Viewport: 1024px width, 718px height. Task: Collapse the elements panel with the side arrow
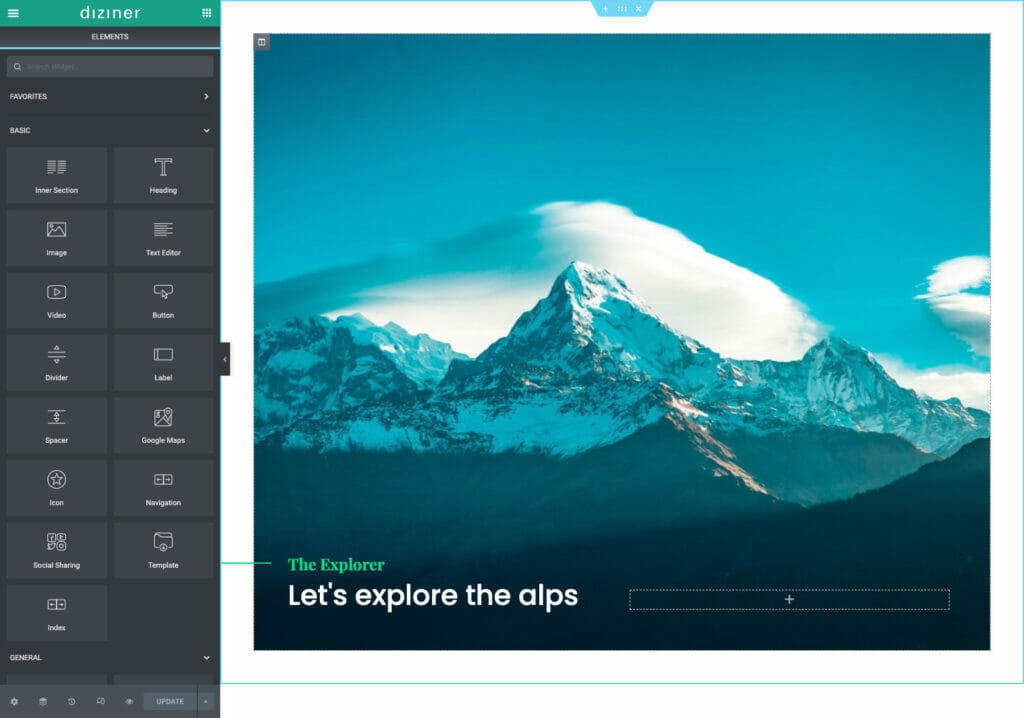pos(225,359)
